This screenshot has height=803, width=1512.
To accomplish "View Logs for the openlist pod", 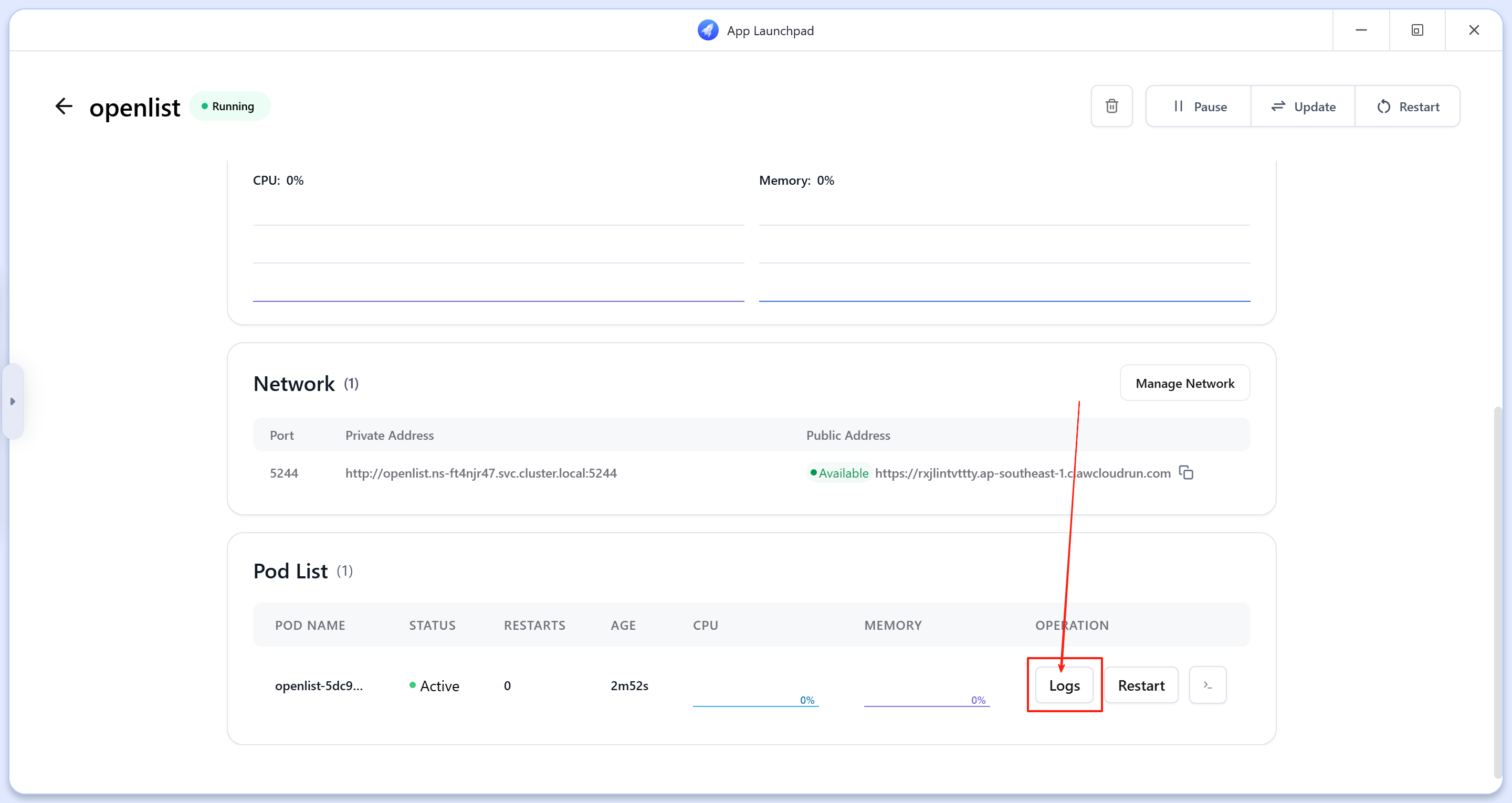I will pos(1064,685).
